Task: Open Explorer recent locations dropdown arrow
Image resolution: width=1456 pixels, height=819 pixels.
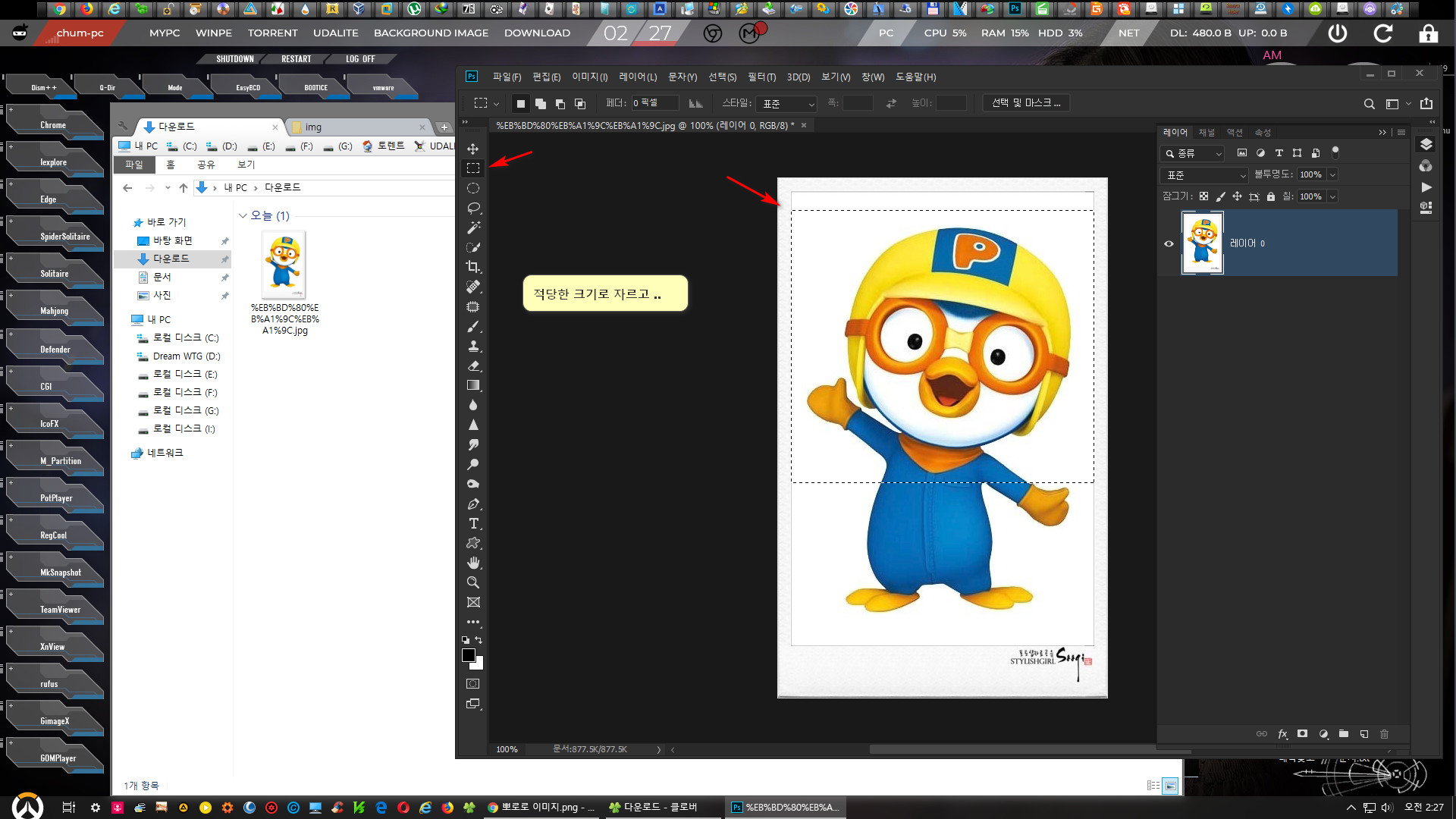Action: point(168,187)
